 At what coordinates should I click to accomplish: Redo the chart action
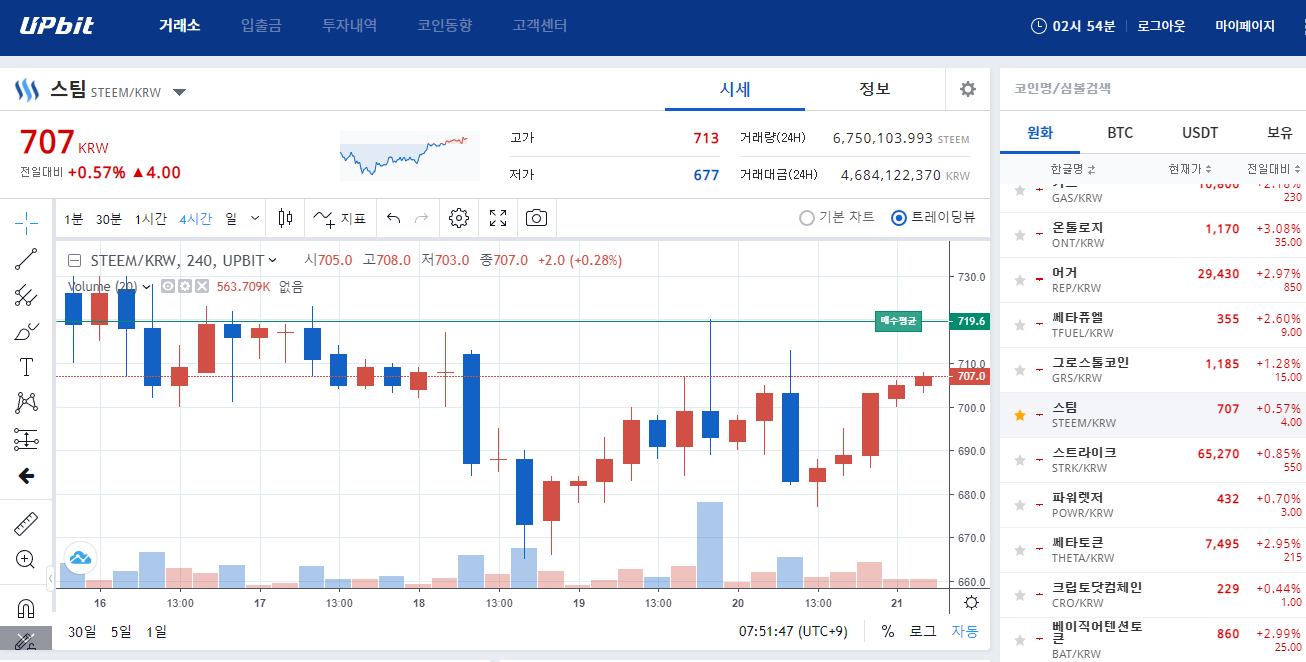click(x=421, y=218)
